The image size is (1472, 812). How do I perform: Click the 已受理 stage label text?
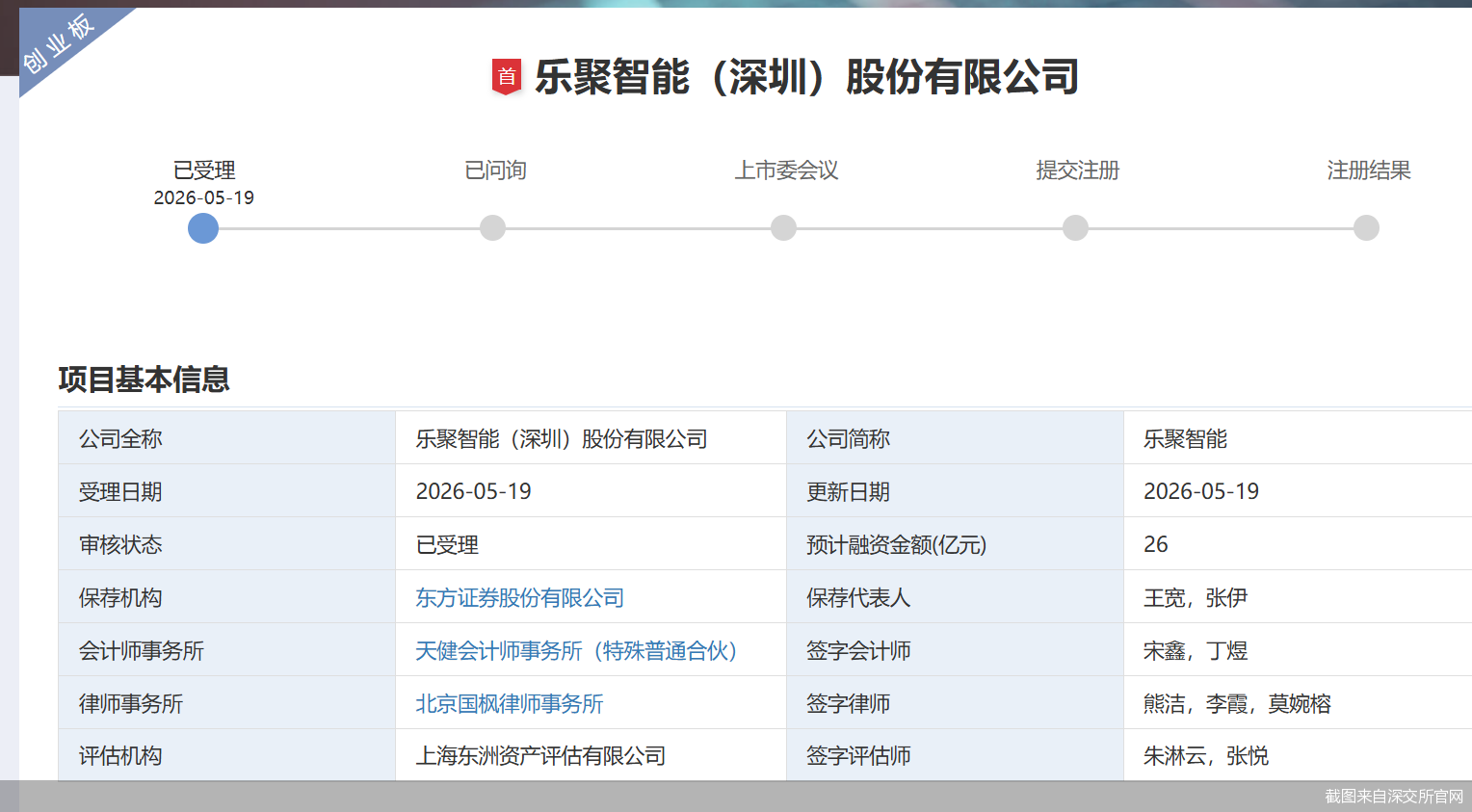(x=204, y=170)
